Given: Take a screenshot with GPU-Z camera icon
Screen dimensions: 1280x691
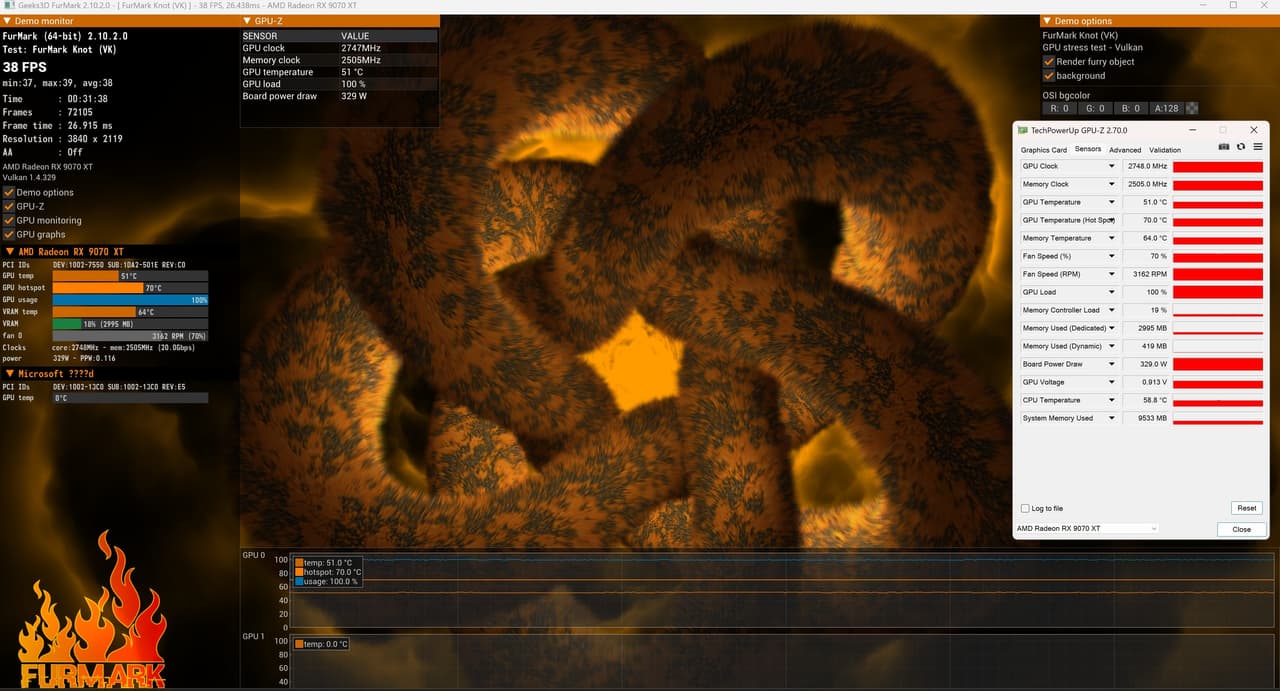Looking at the screenshot, I should (1224, 147).
